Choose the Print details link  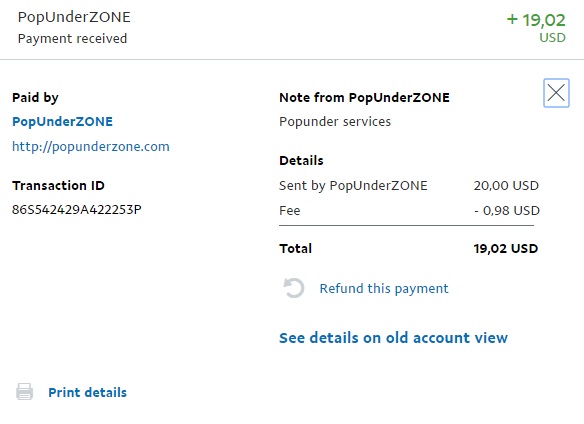point(88,392)
